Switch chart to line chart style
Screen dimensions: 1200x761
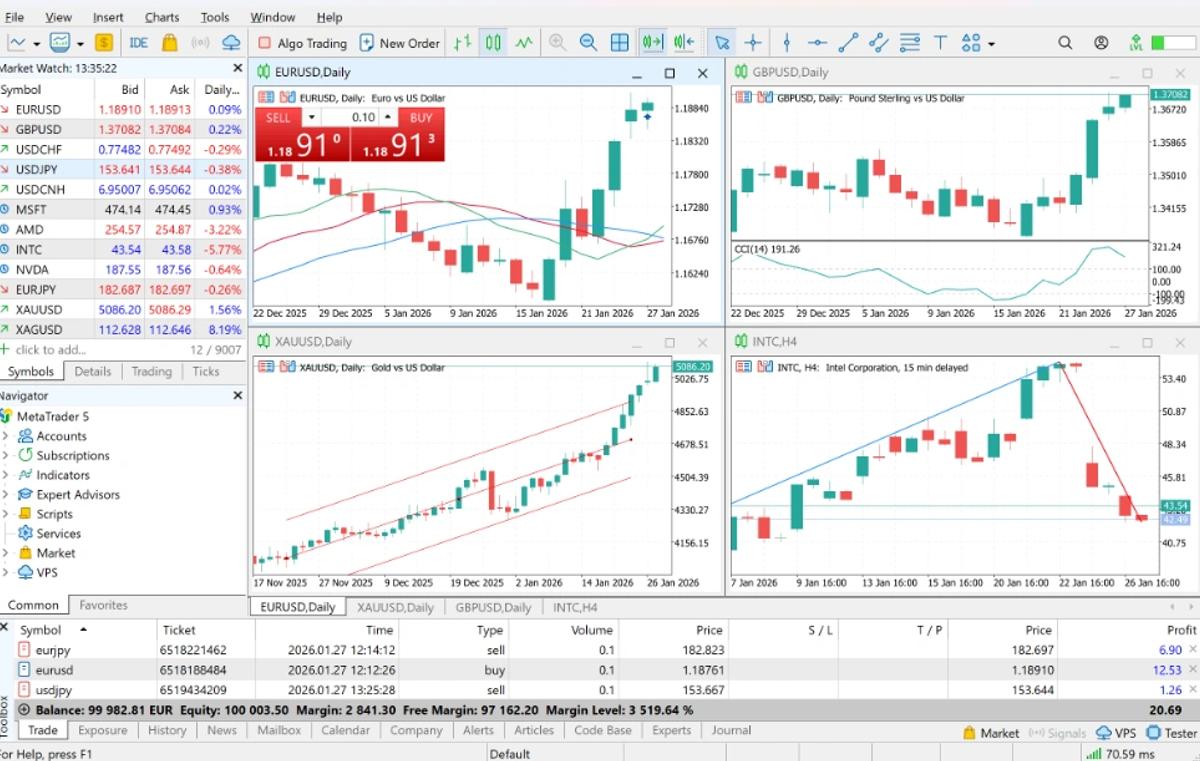[x=524, y=43]
